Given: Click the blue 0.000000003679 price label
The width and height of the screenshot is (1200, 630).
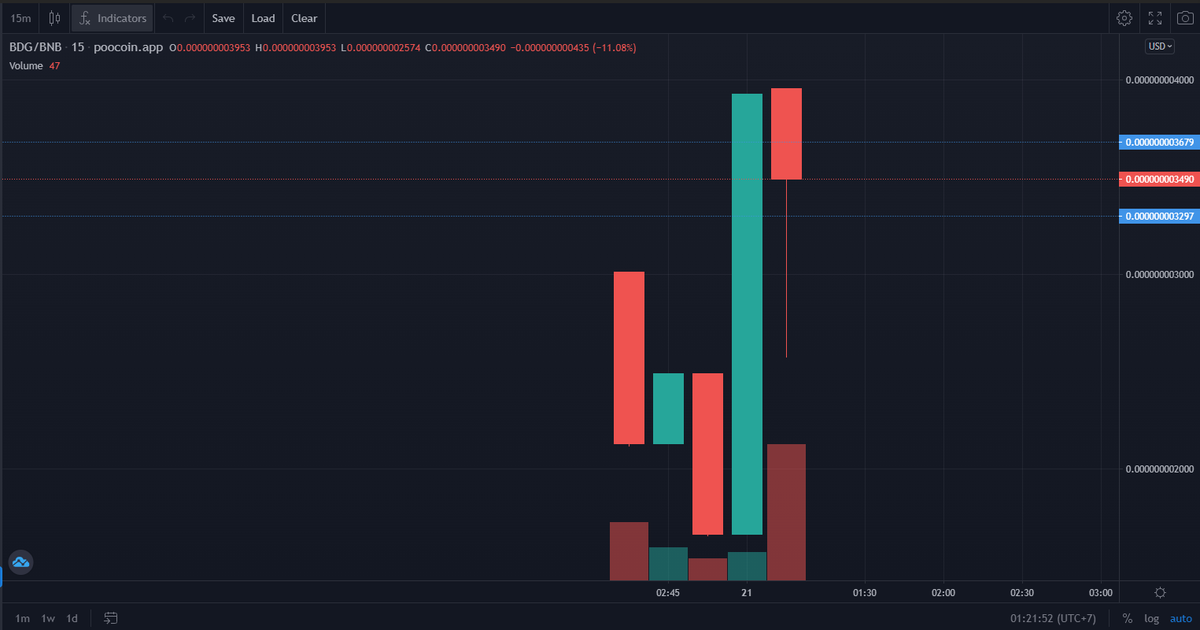Looking at the screenshot, I should click(x=1158, y=143).
